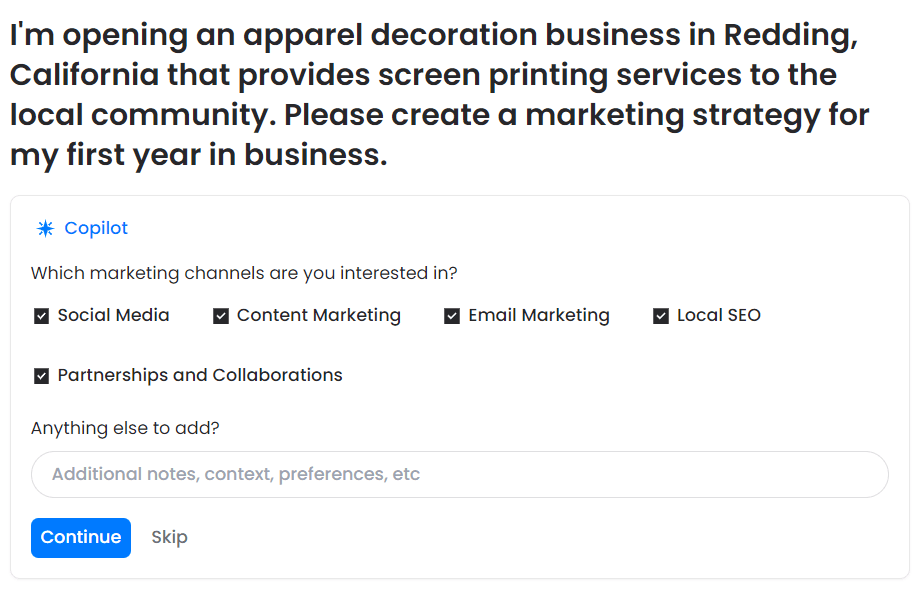
Task: Click the Local SEO label text
Action: coord(718,315)
